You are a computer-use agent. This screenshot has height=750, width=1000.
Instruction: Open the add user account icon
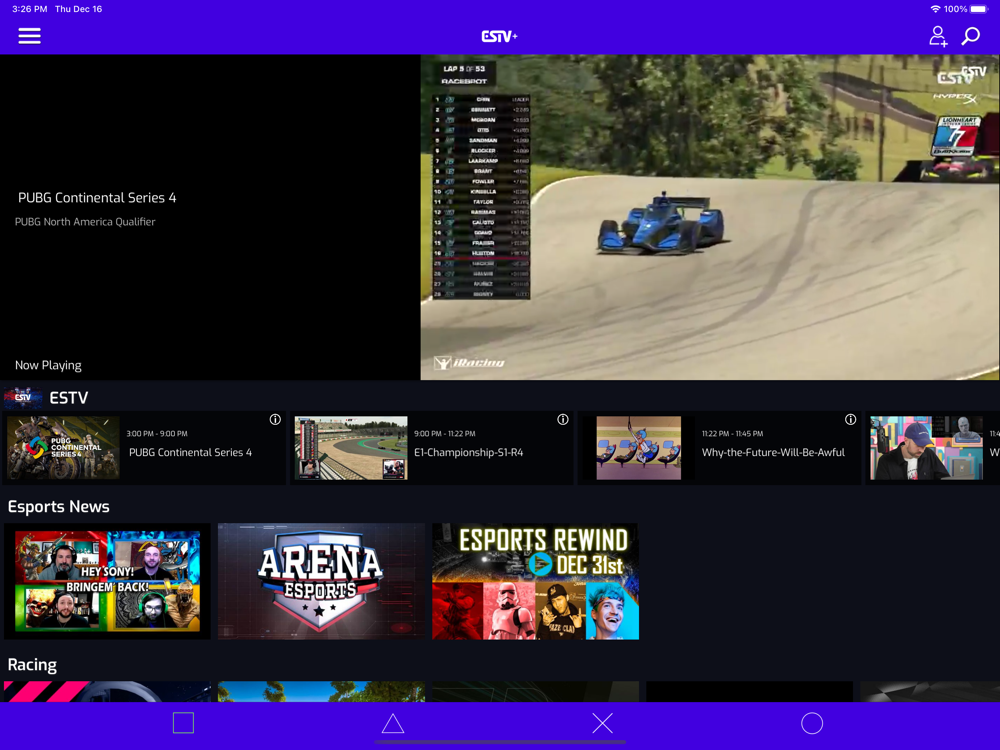pyautogui.click(x=938, y=36)
